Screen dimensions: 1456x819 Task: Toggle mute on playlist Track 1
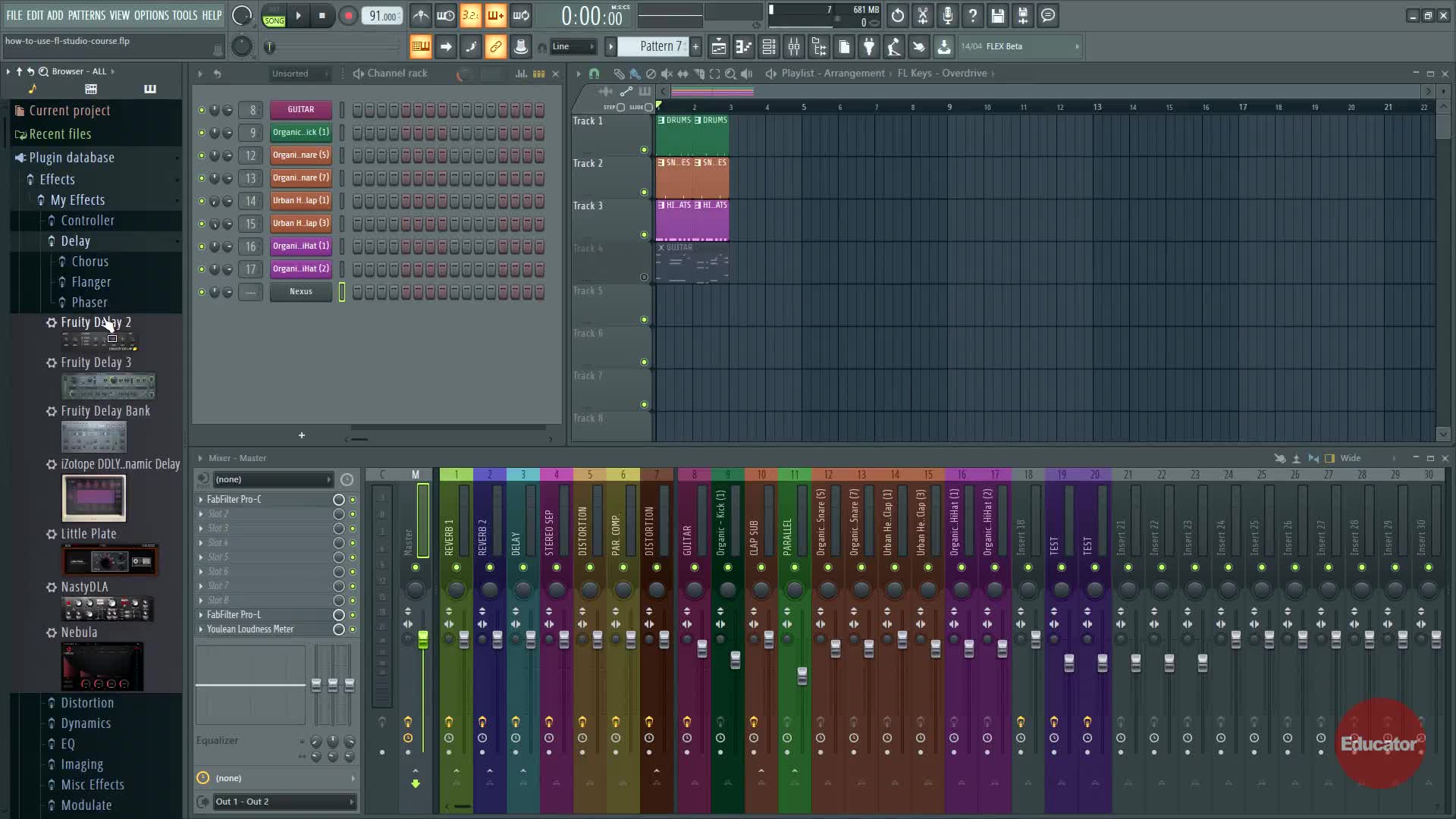(644, 149)
